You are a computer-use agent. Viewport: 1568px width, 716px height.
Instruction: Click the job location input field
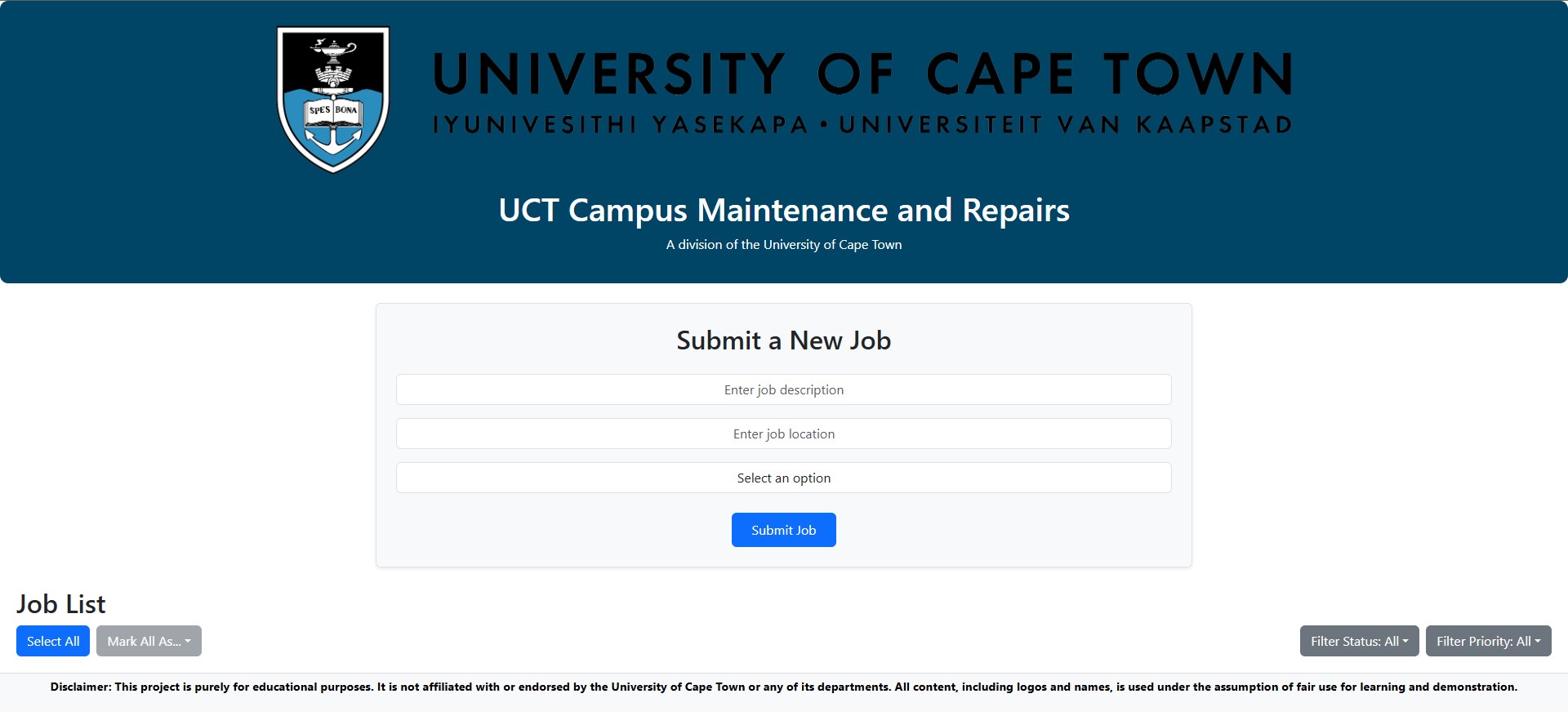(x=783, y=434)
